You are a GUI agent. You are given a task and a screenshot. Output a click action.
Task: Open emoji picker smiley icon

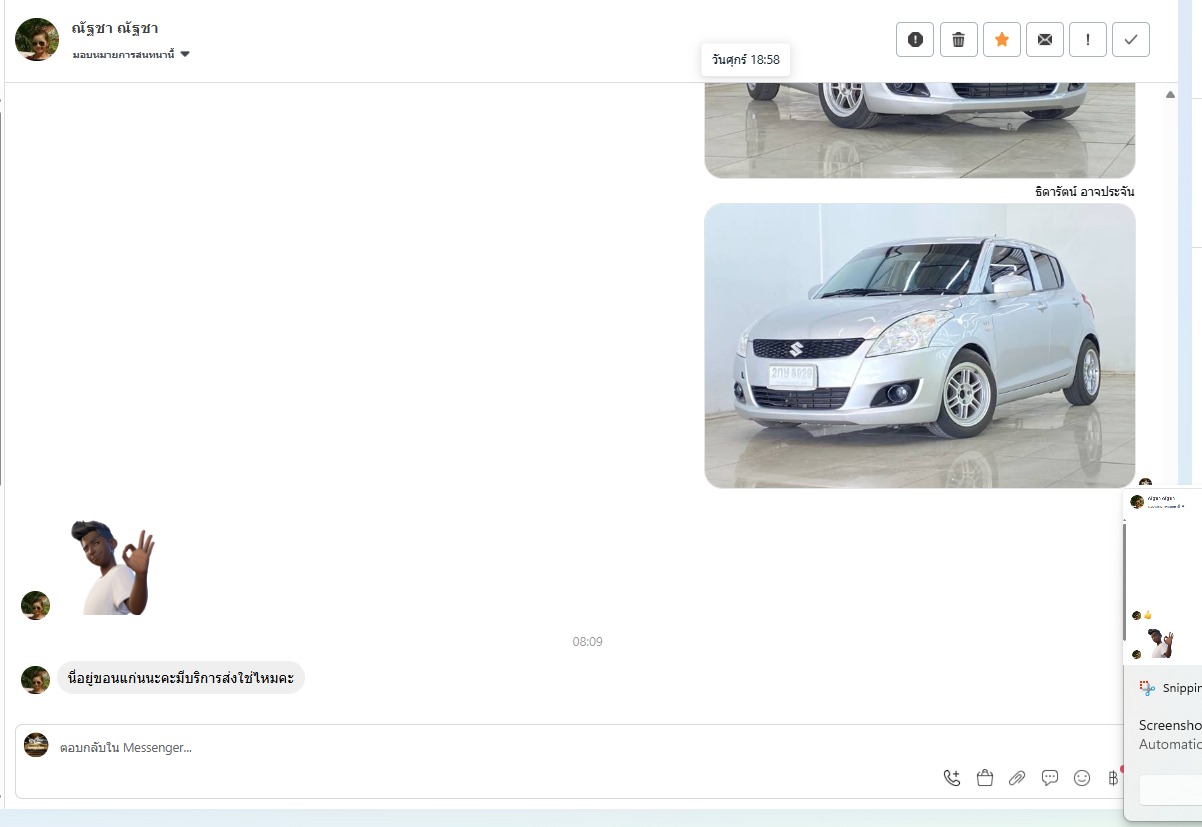[1082, 777]
